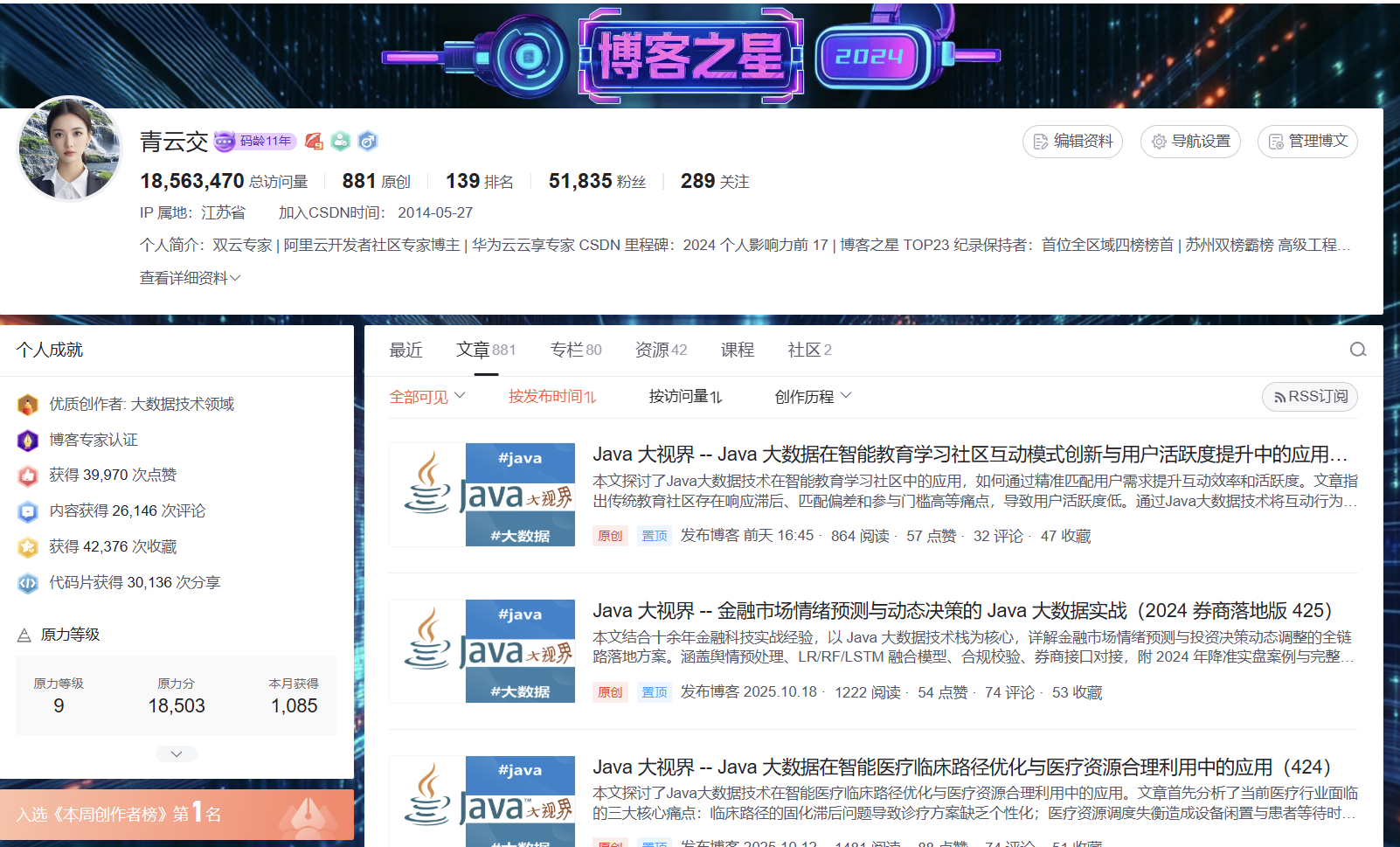Screen dimensions: 1400x847
Task: Click 47 收藏 on 智能教育 article
Action: tap(1065, 536)
